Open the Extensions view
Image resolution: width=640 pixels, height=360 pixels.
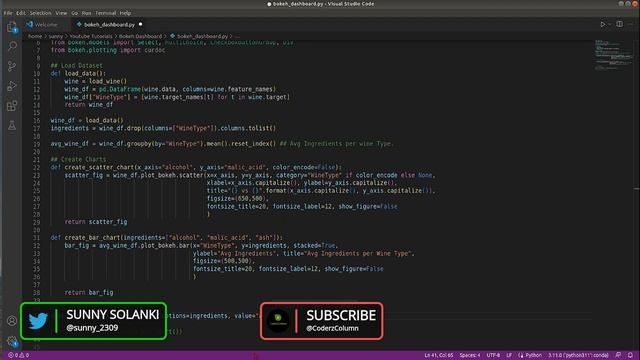[12, 106]
